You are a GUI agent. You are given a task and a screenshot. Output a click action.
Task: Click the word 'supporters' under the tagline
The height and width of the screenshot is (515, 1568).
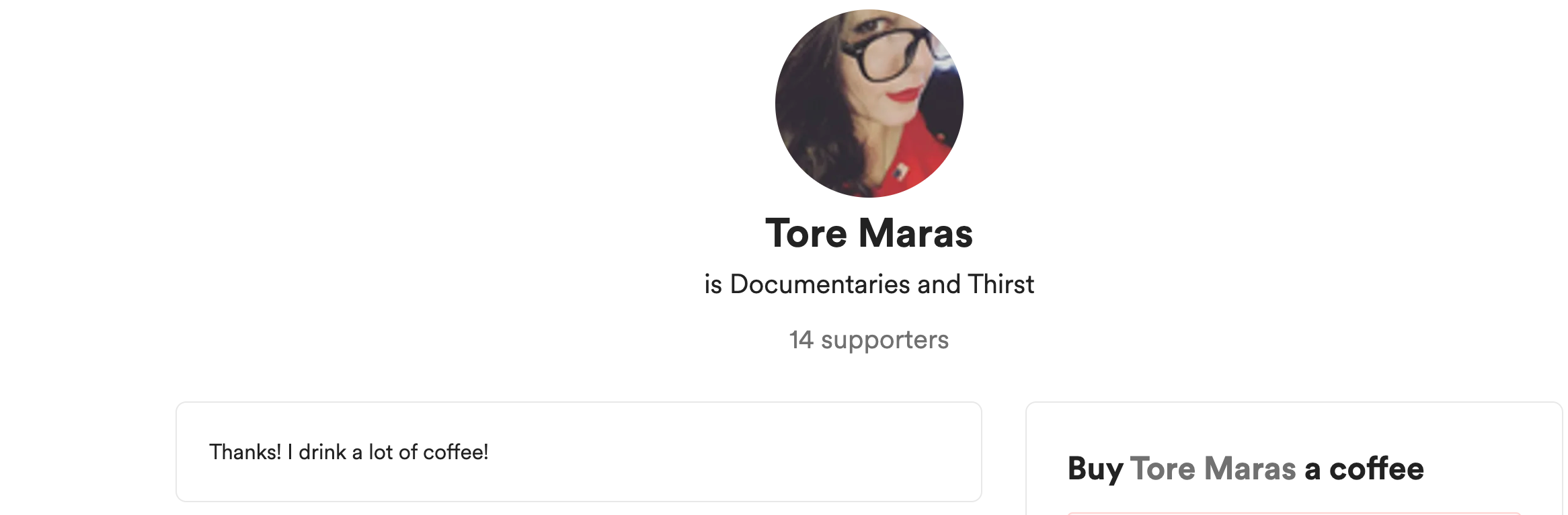pos(885,341)
